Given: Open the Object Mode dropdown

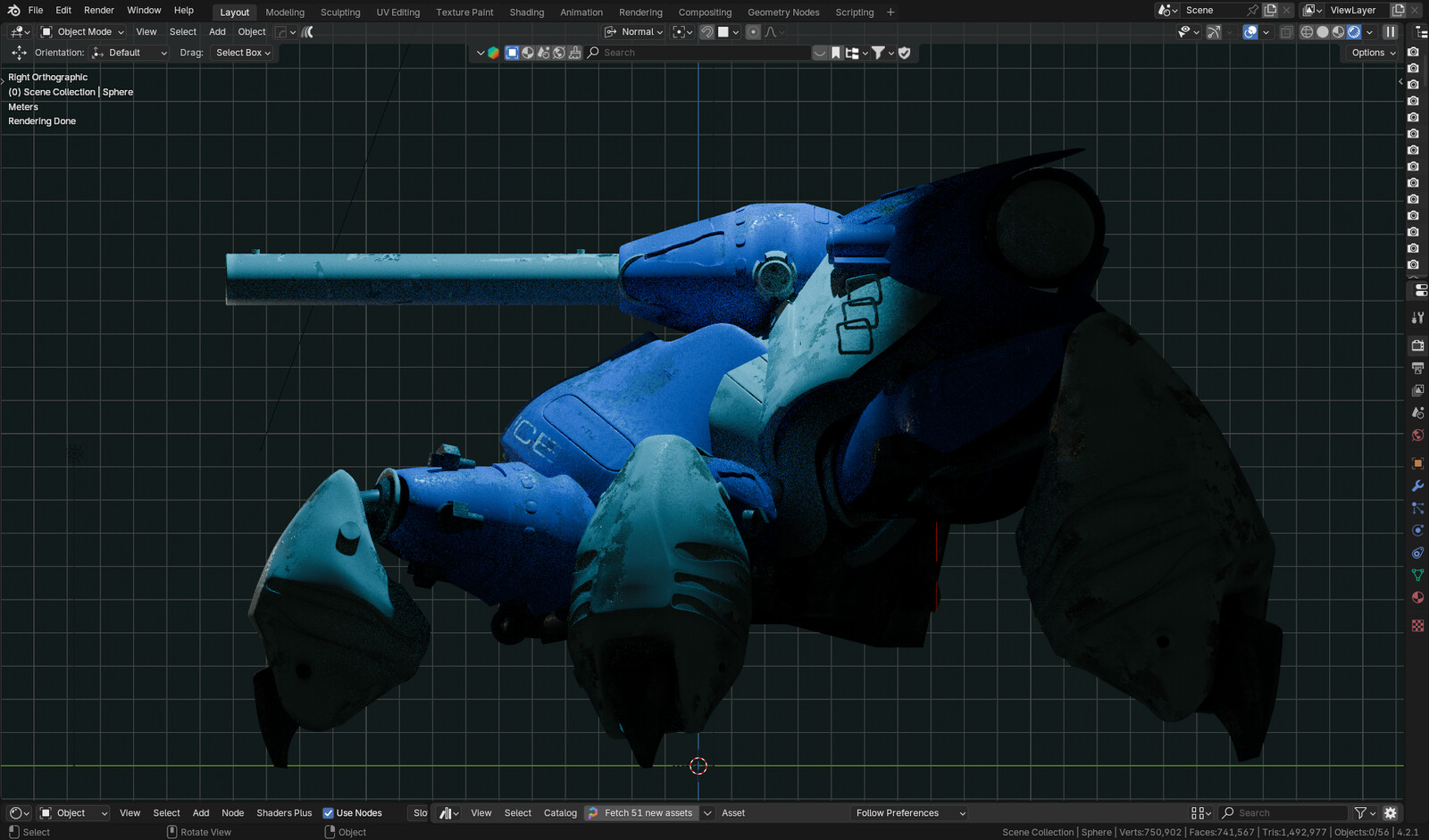Looking at the screenshot, I should [x=82, y=32].
